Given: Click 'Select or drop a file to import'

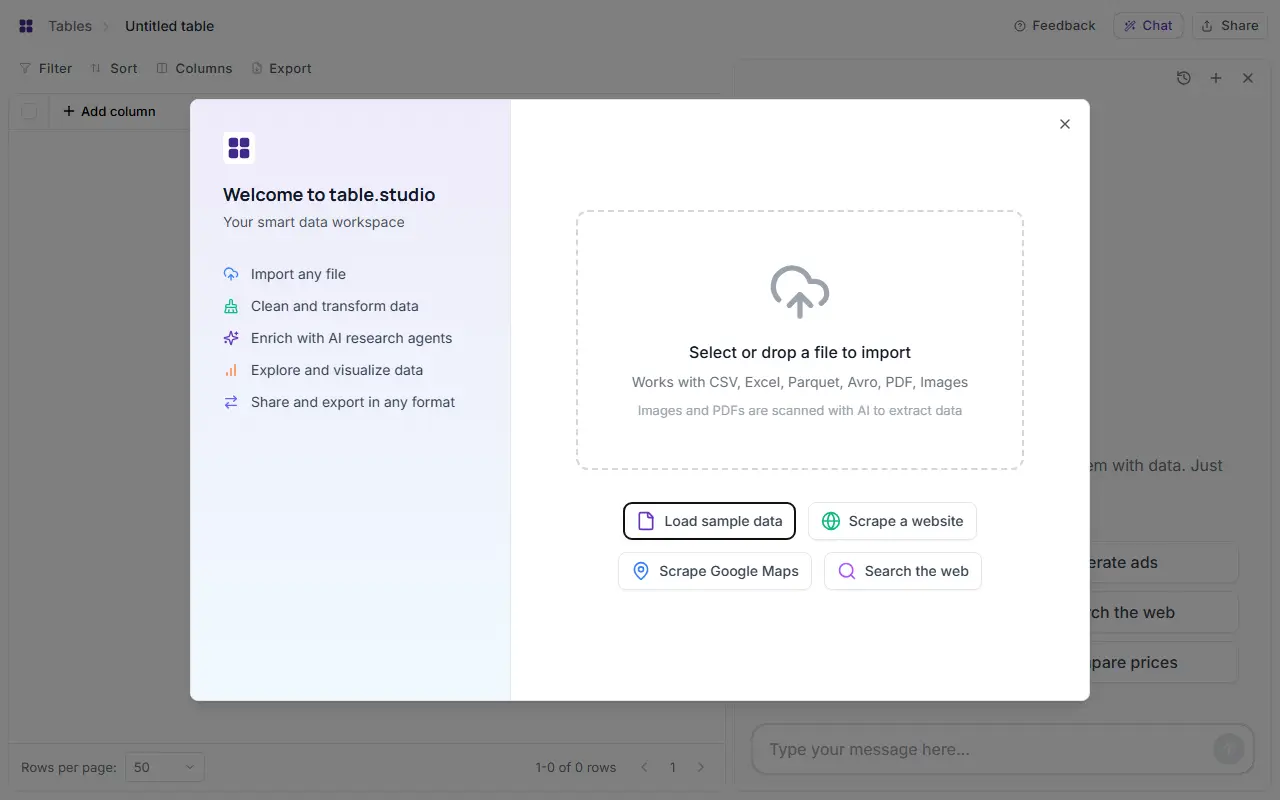Looking at the screenshot, I should [x=800, y=352].
